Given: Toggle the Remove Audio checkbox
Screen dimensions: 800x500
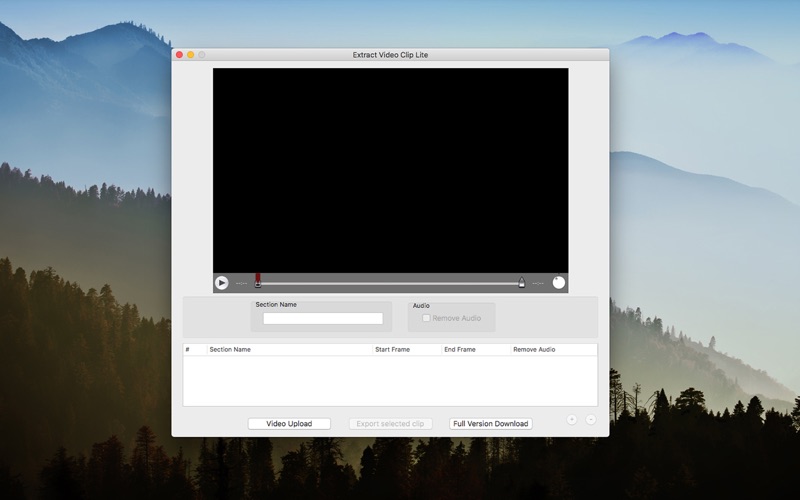Looking at the screenshot, I should pos(427,318).
